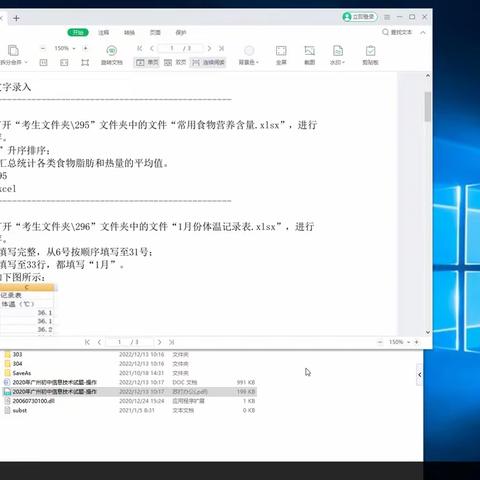Image resolution: width=480 pixels, height=480 pixels.
Task: Select folder 303 in the Explorer window
Action: point(128,354)
